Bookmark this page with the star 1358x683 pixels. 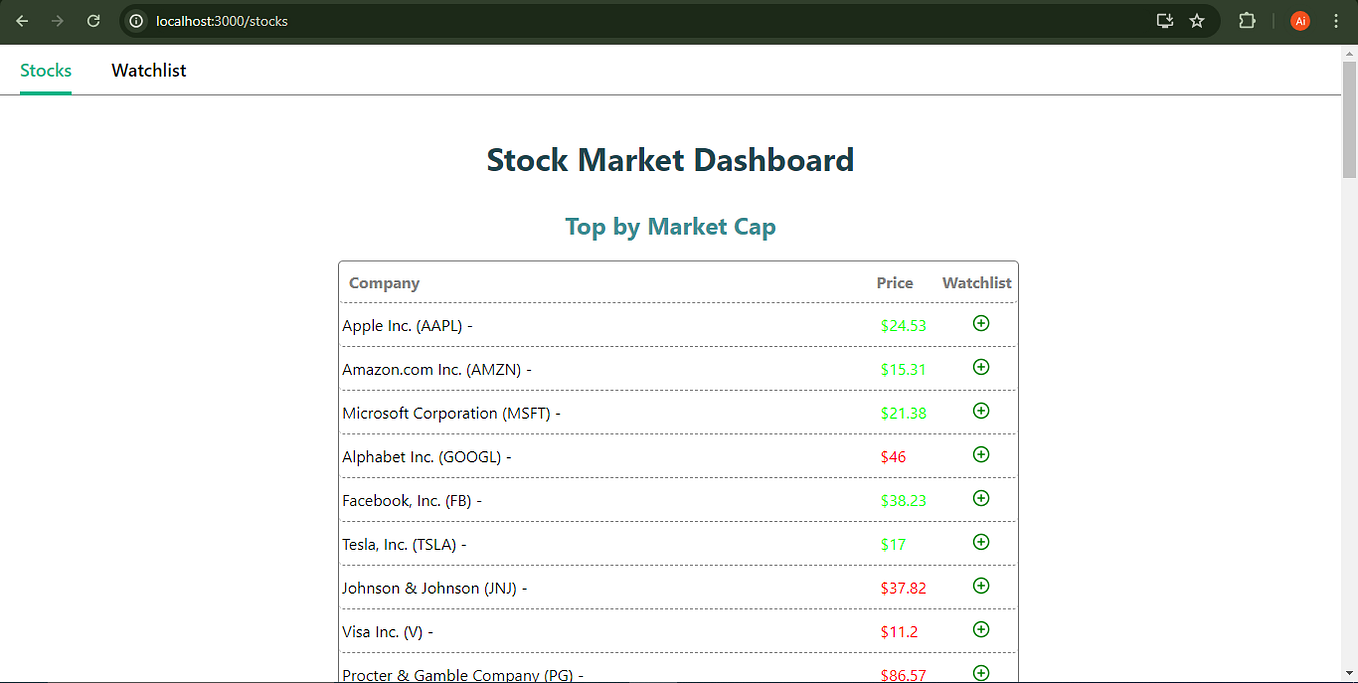[1197, 21]
